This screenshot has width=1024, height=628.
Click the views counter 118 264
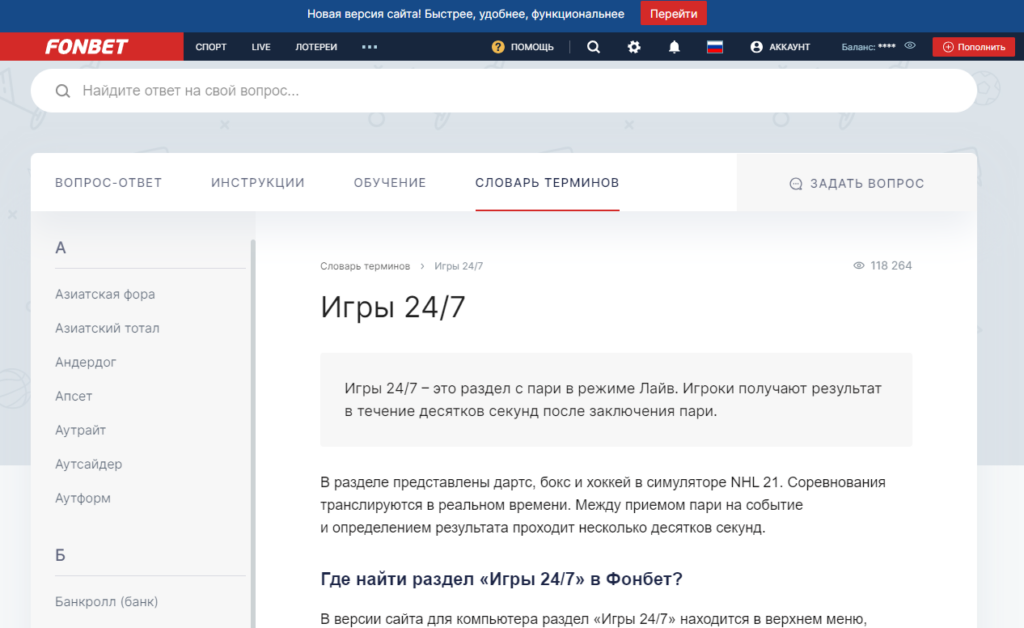point(883,266)
